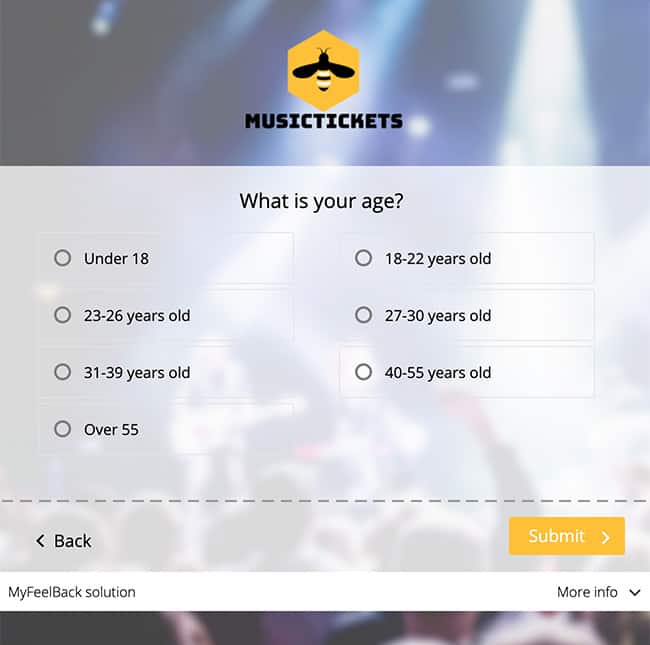Select the Over 55 radio button
650x645 pixels.
tap(63, 429)
